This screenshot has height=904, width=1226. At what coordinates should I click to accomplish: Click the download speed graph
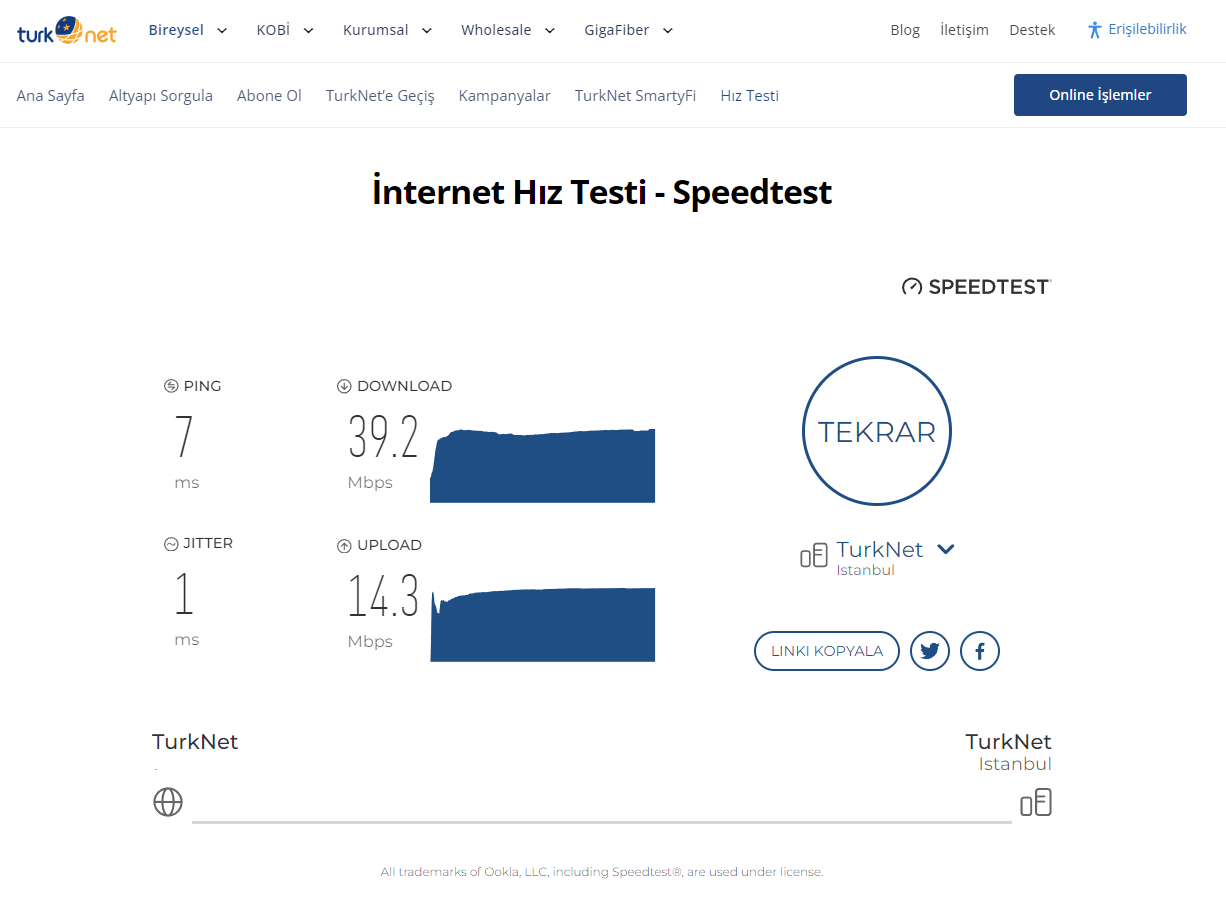[543, 466]
